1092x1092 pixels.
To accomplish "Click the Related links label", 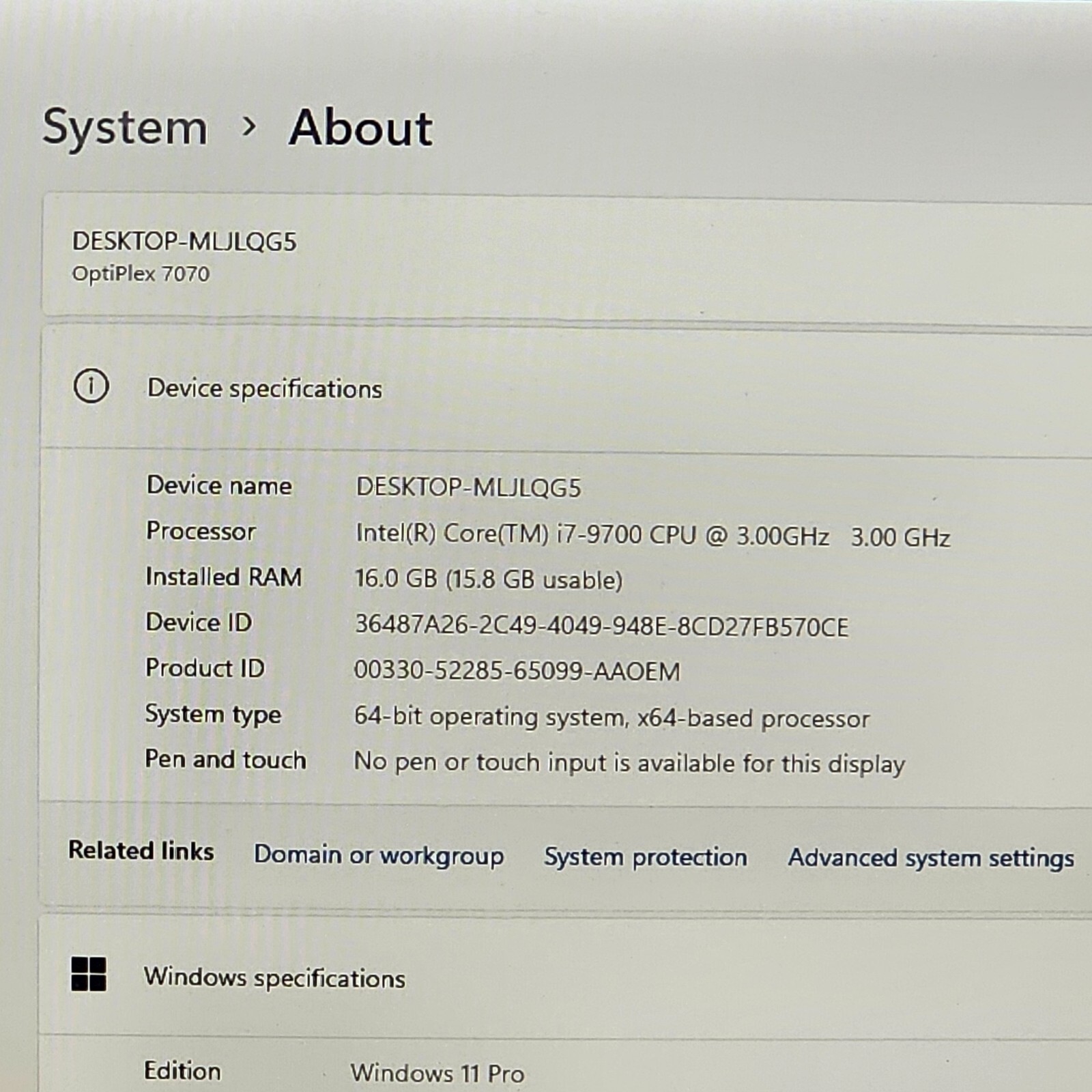I will coord(141,851).
